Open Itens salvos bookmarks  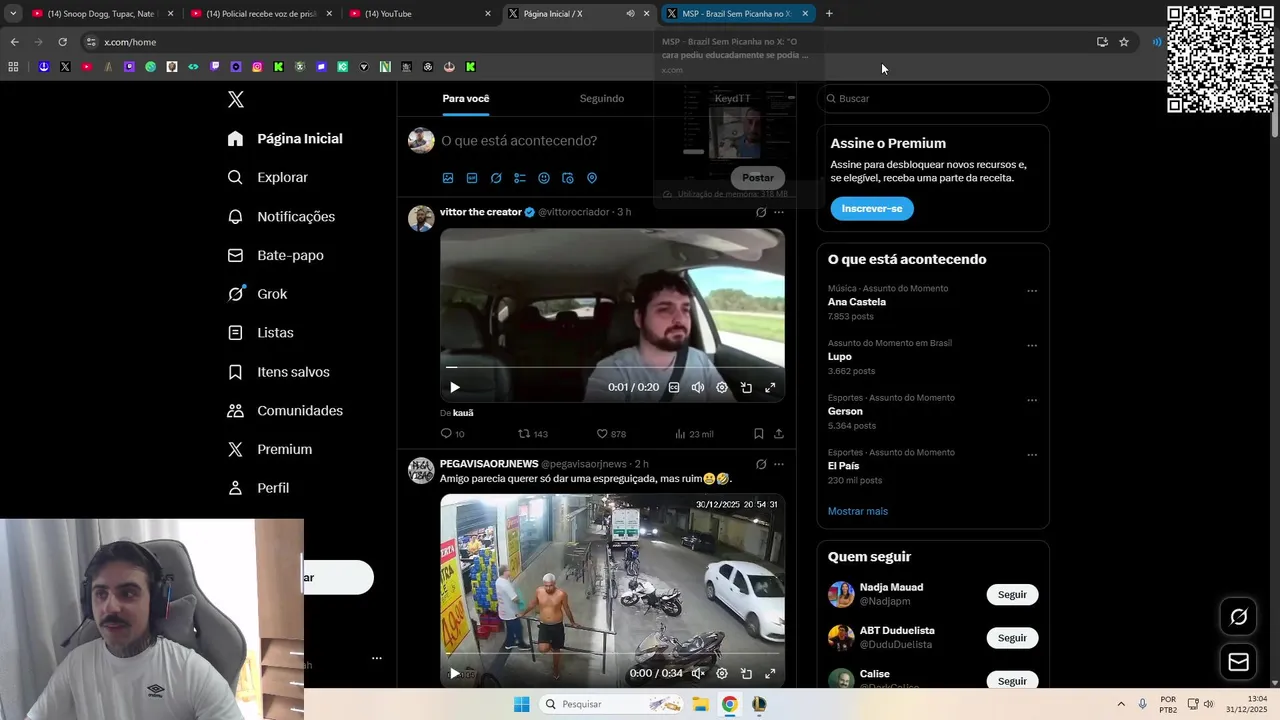point(278,372)
